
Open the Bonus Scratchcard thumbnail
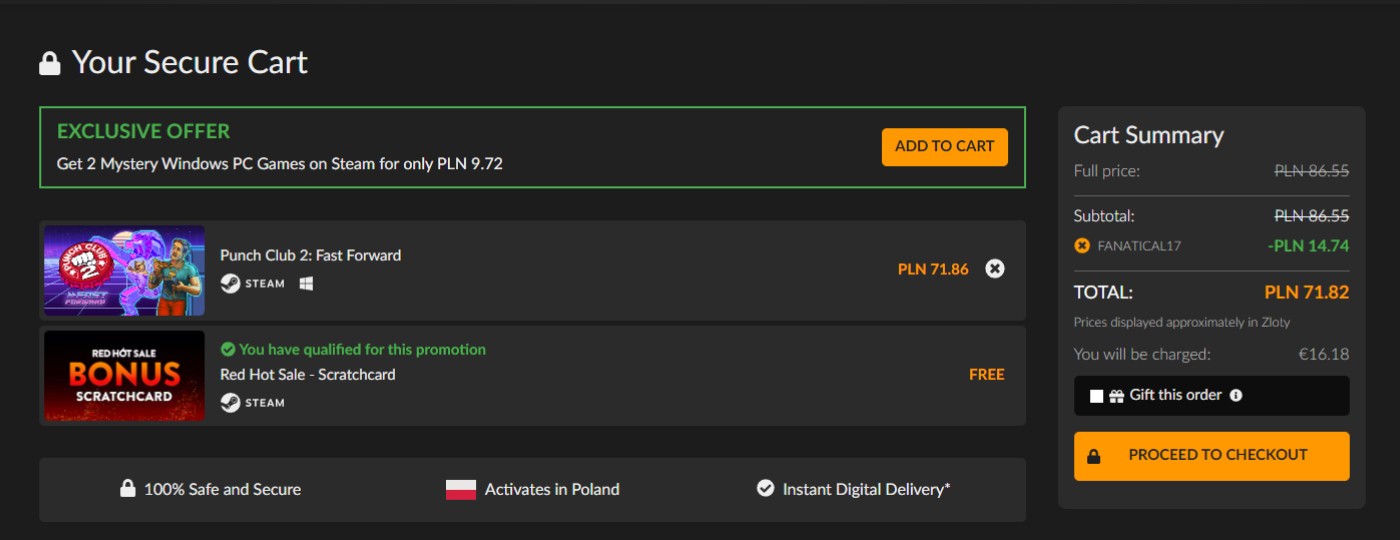[124, 375]
